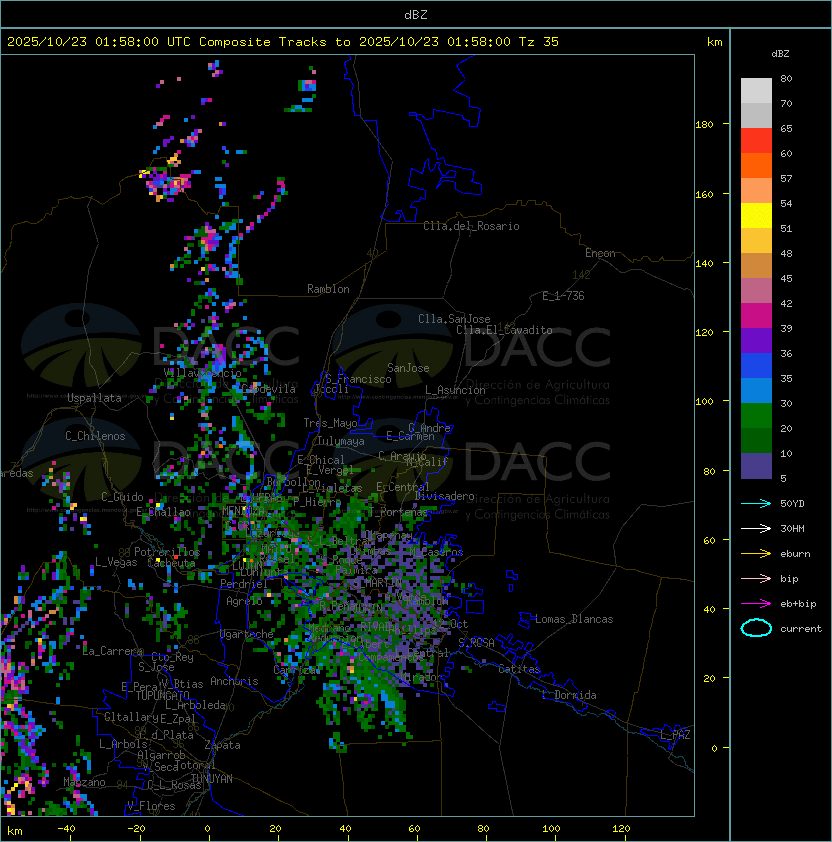Image resolution: width=832 pixels, height=842 pixels.
Task: Click the 'Zapata' map label
Action: click(x=222, y=745)
